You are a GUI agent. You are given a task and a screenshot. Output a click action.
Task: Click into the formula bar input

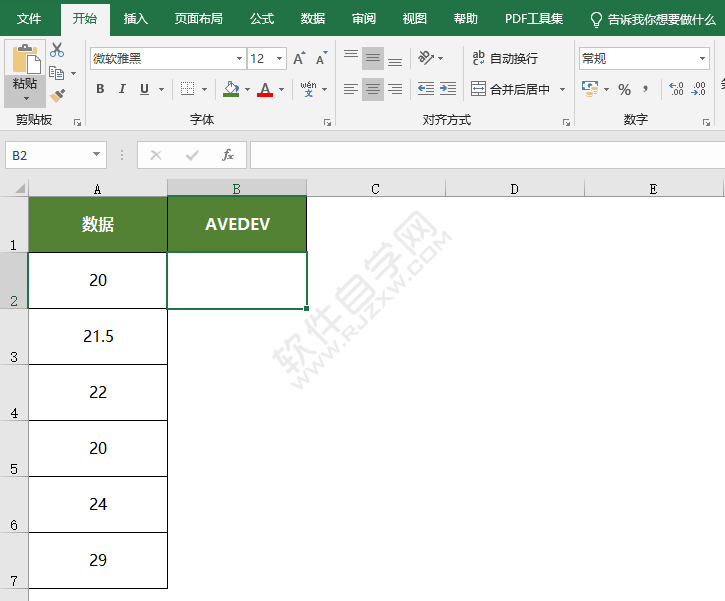tap(487, 155)
